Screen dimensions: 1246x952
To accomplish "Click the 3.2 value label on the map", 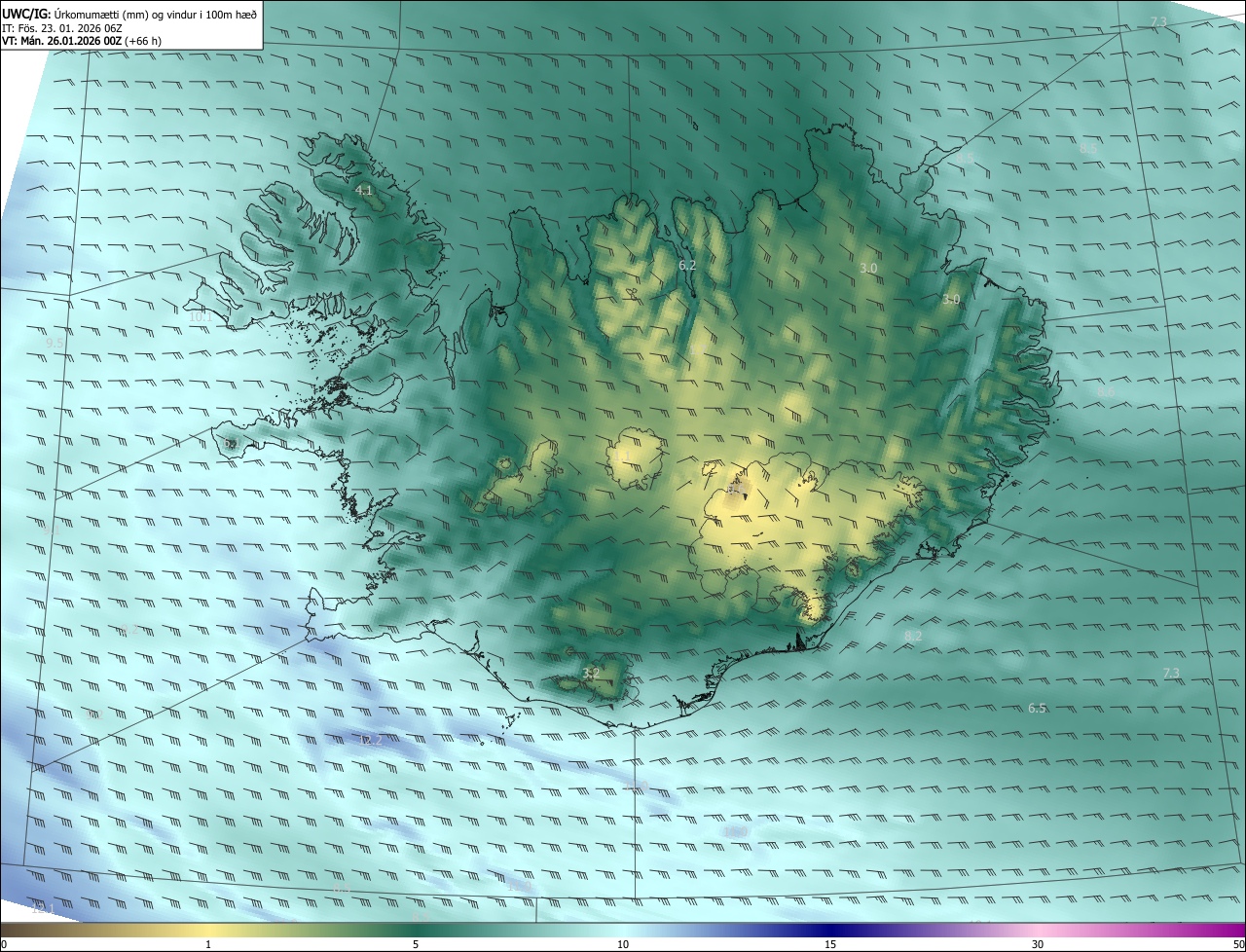I will 591,673.
